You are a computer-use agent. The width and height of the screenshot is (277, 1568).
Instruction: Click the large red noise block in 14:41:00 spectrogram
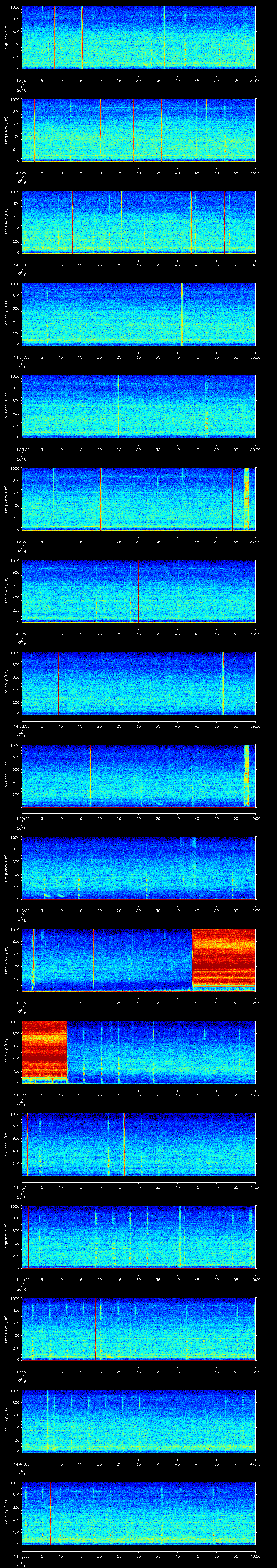point(224,958)
